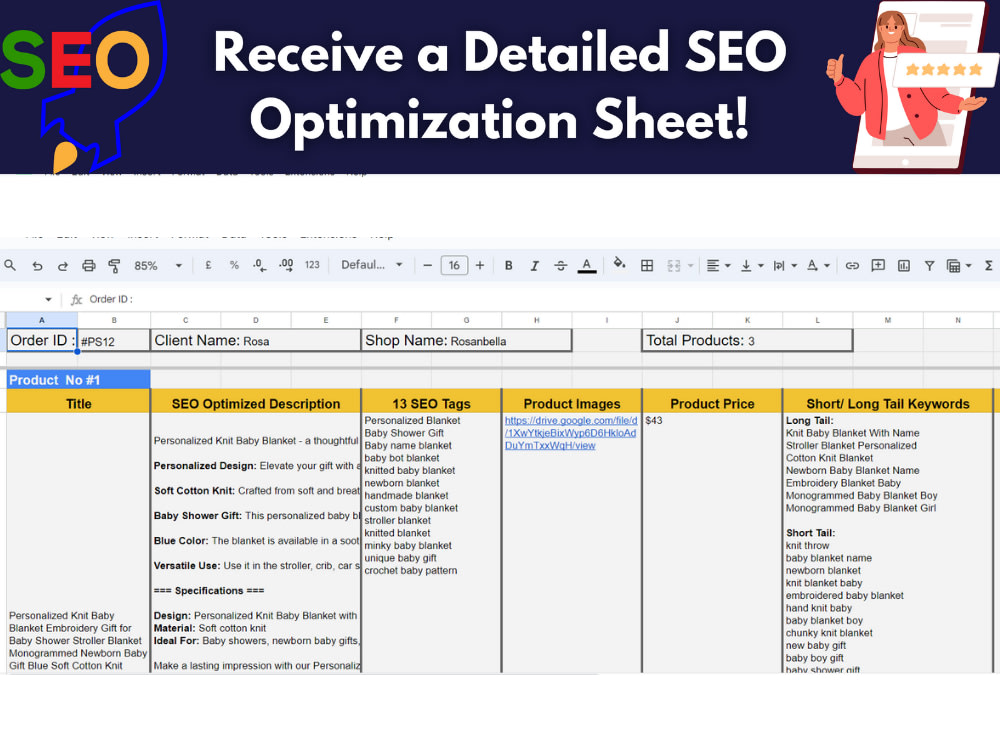Open horizontal align dropdown
The image size is (1000, 750).
point(719,265)
